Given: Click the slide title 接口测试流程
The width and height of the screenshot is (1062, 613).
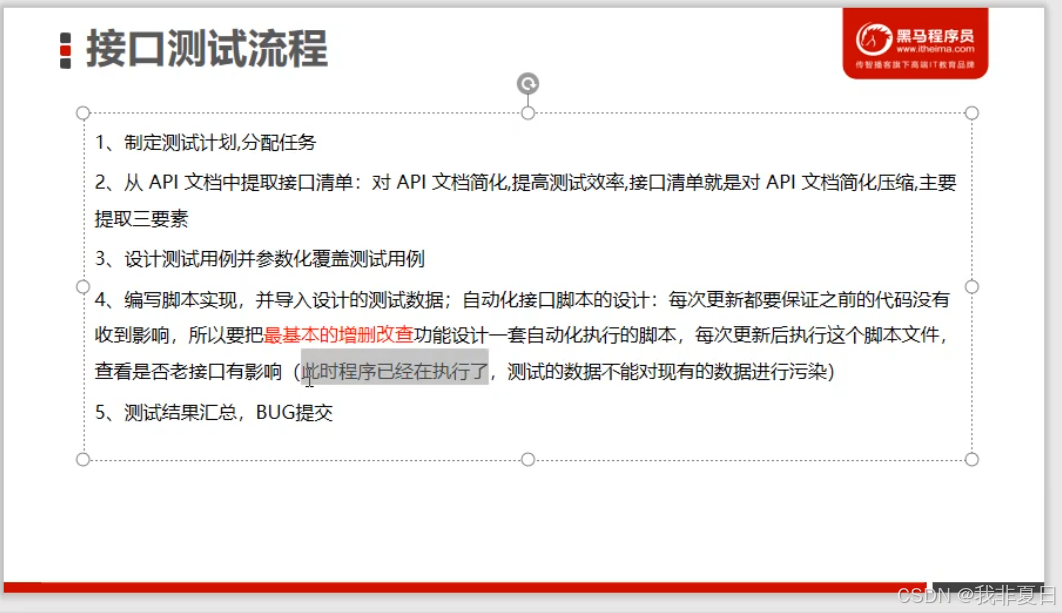Looking at the screenshot, I should tap(207, 49).
